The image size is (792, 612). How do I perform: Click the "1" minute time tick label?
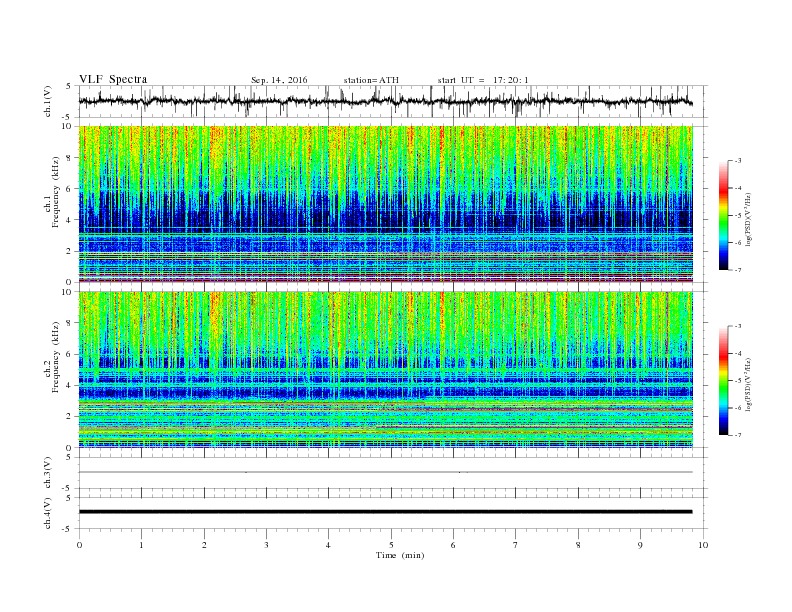tap(141, 545)
